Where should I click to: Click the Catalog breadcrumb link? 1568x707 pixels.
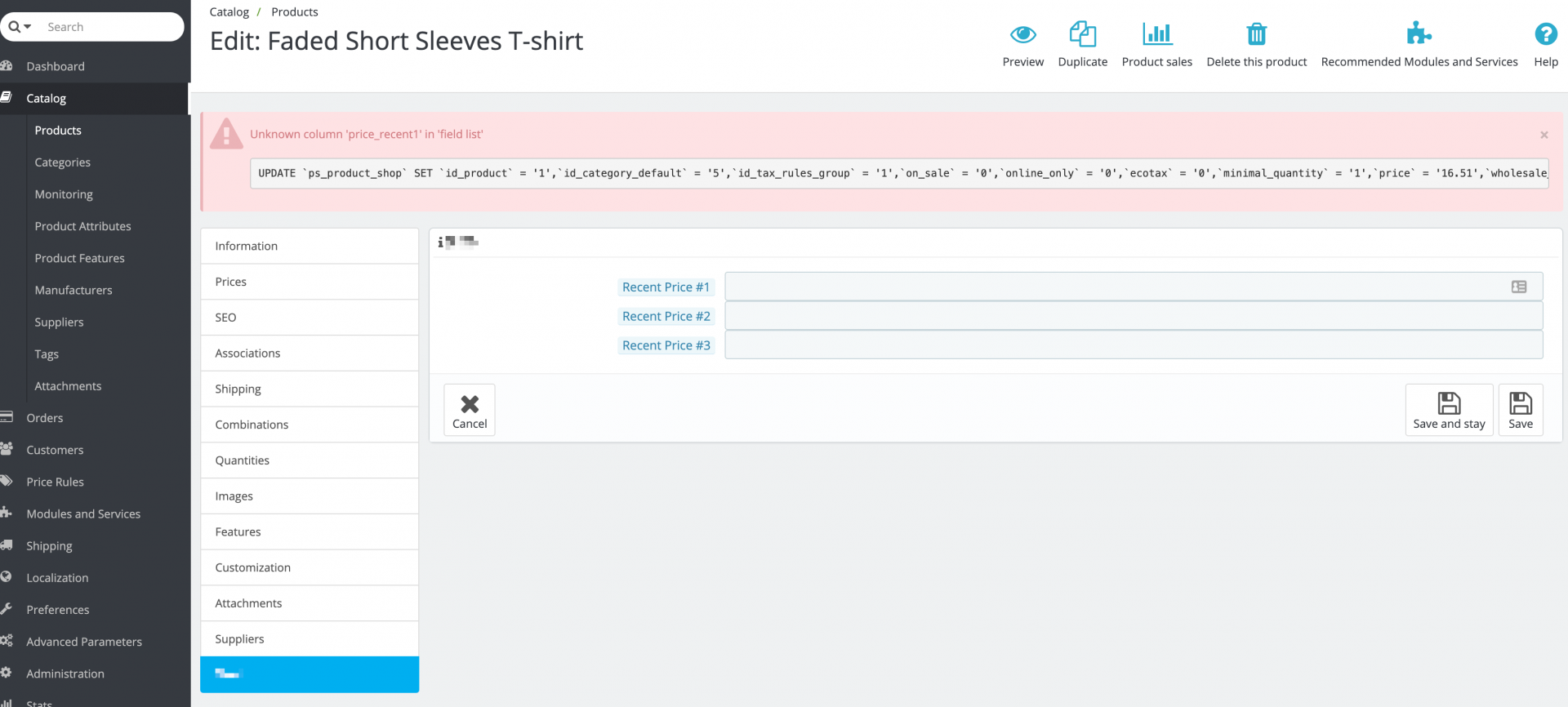point(229,12)
